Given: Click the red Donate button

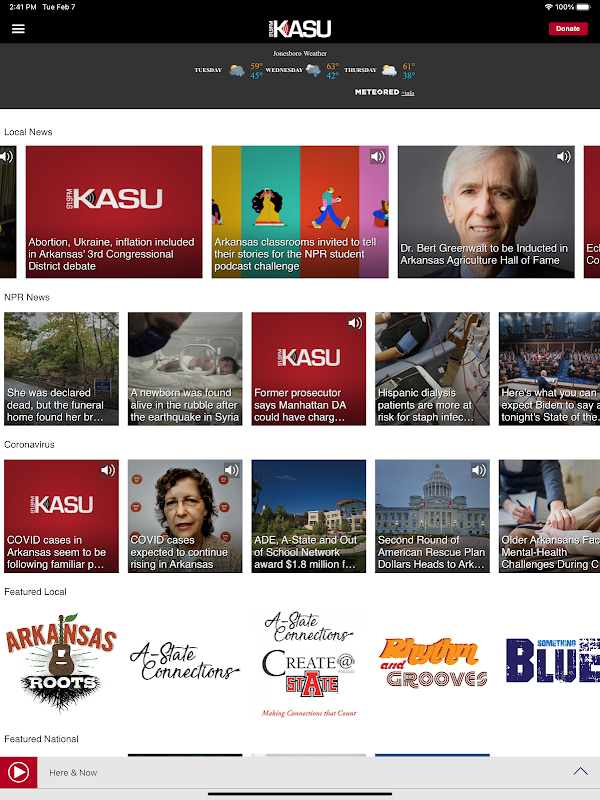Looking at the screenshot, I should pos(568,29).
